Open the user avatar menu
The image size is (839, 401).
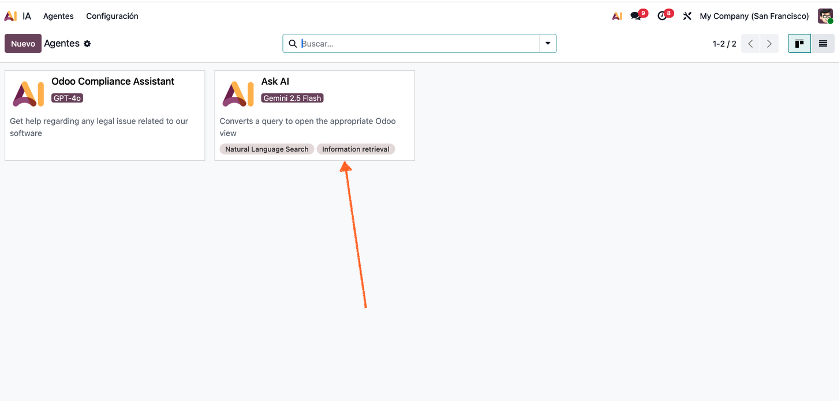coord(825,16)
